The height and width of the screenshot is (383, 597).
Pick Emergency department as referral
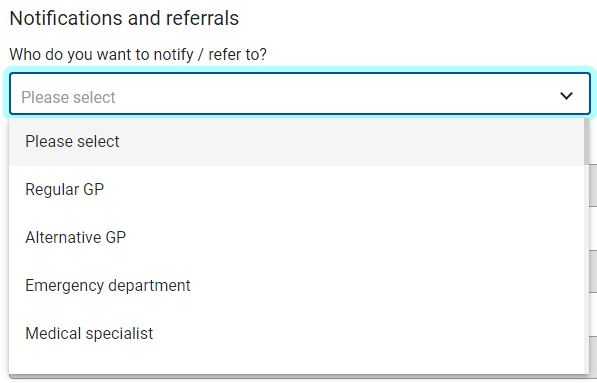point(296,286)
